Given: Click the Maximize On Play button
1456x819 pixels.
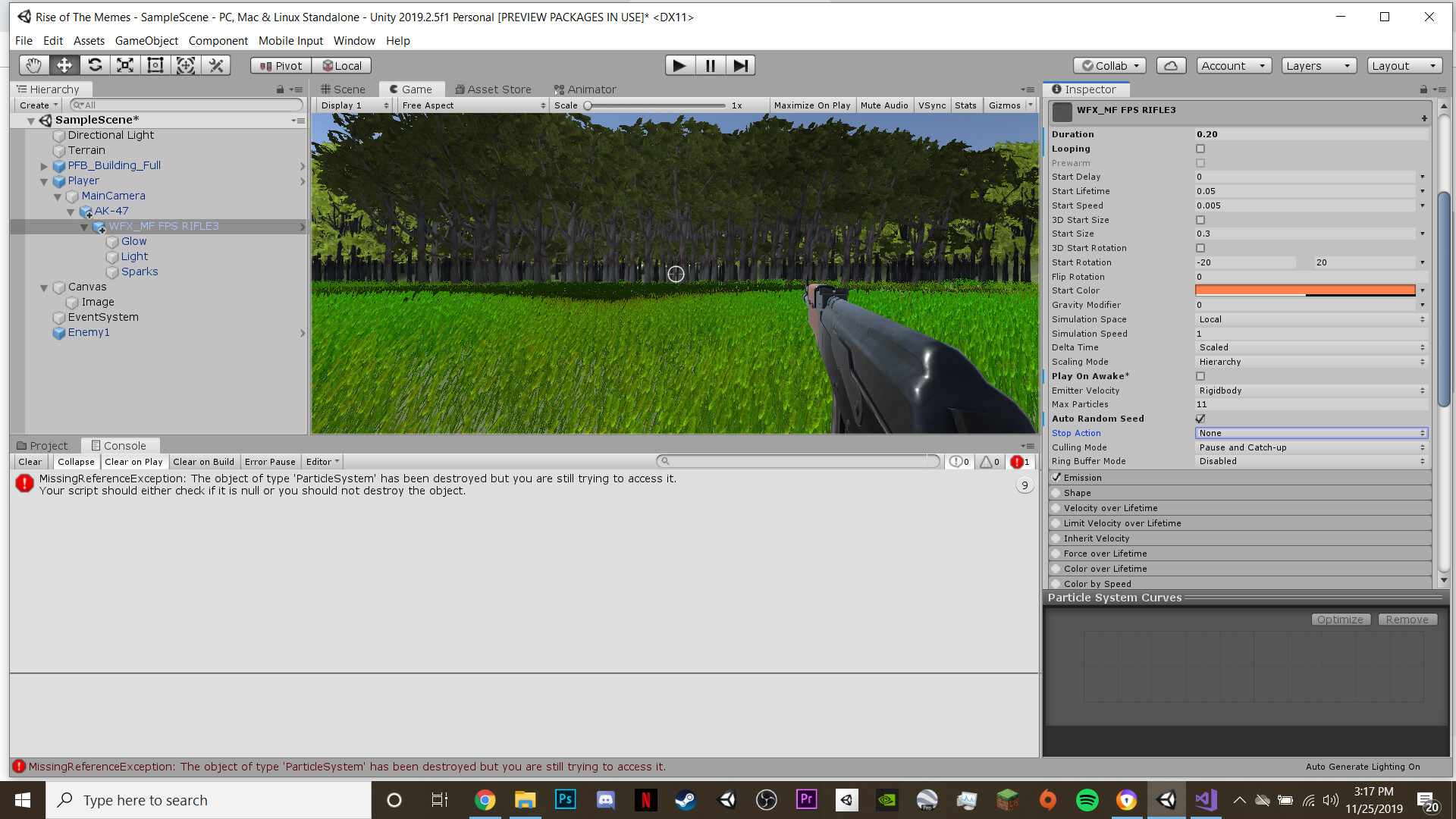Looking at the screenshot, I should click(x=811, y=105).
